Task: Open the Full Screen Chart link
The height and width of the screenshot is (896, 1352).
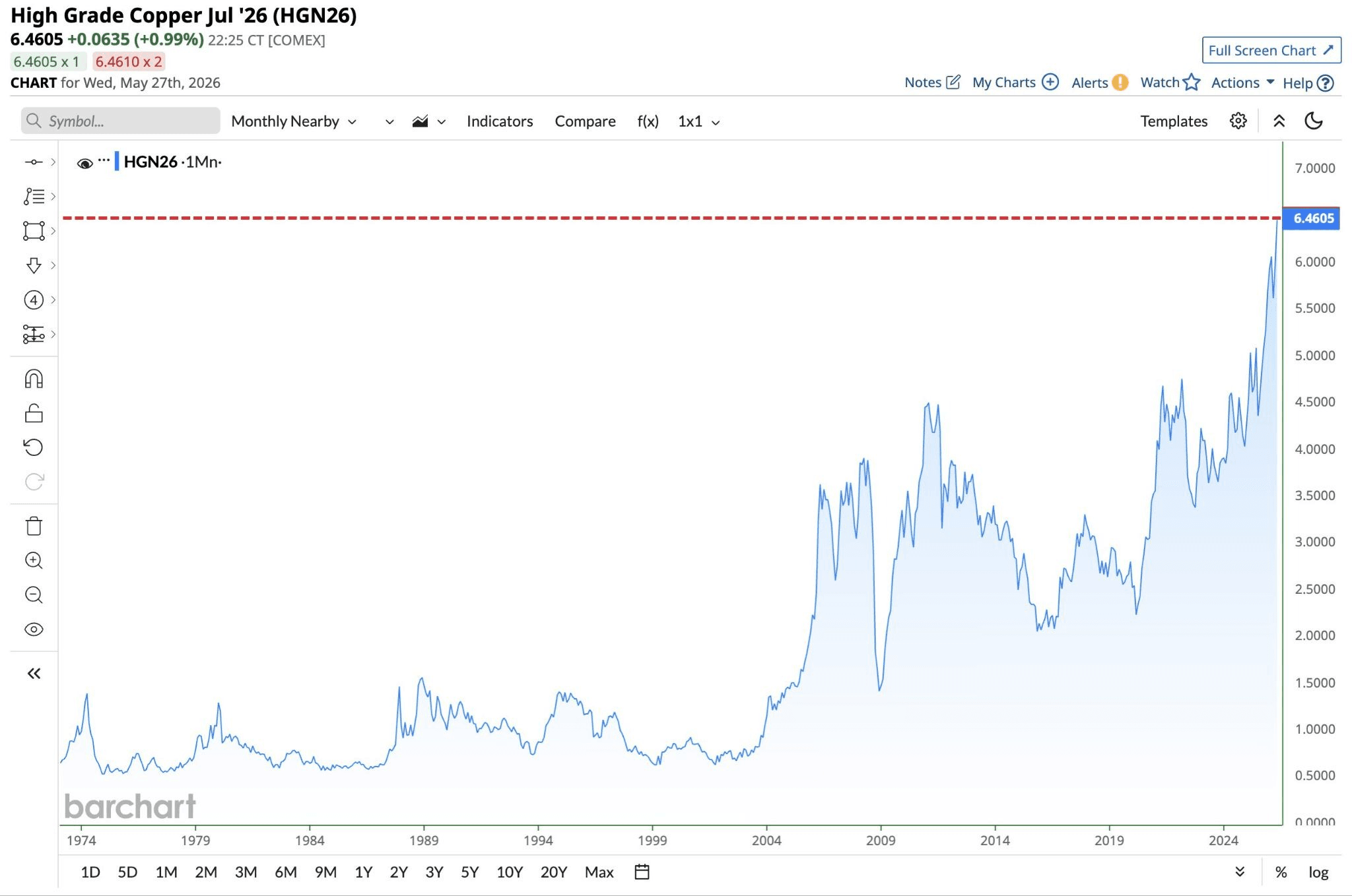Action: click(x=1271, y=50)
